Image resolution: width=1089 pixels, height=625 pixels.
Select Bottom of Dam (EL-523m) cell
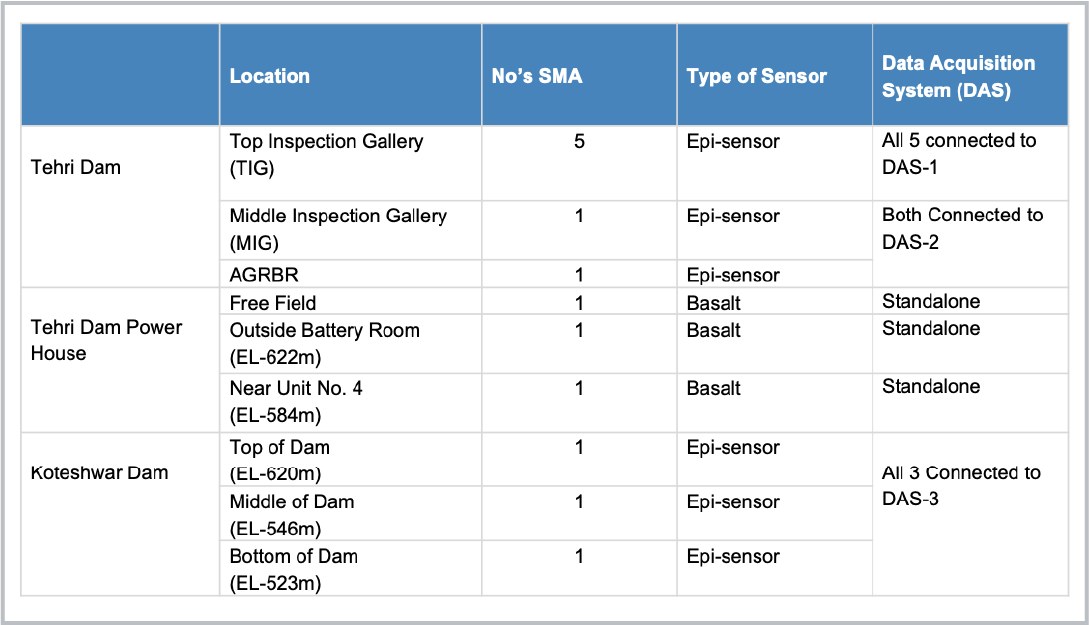tap(350, 569)
